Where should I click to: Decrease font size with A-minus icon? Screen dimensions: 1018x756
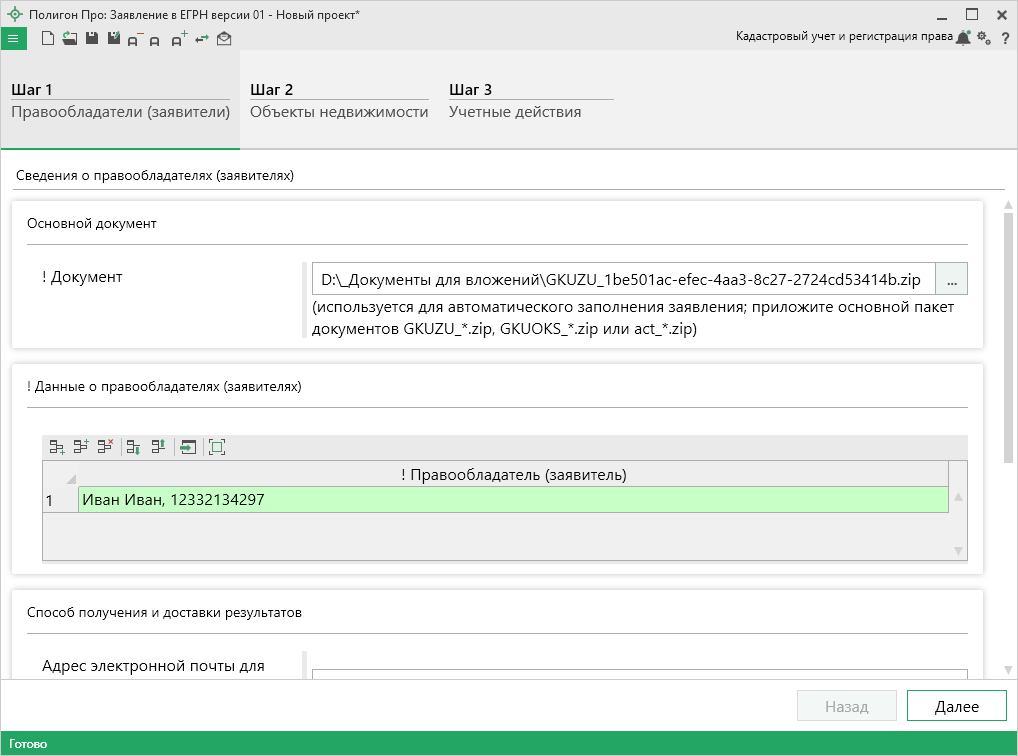pos(134,39)
